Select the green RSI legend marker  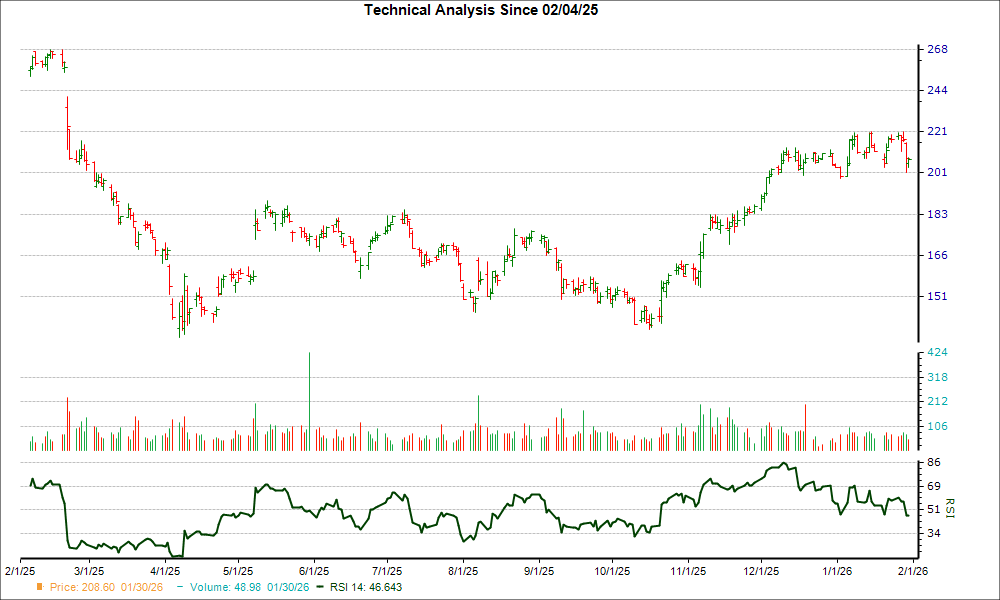(x=318, y=588)
